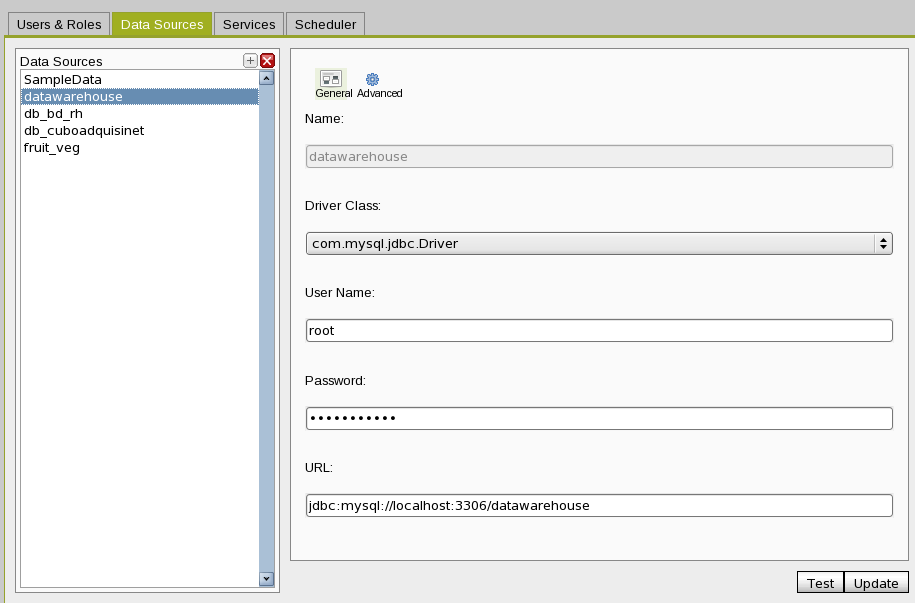Open the General settings icon
This screenshot has height=603, width=915.
click(332, 79)
